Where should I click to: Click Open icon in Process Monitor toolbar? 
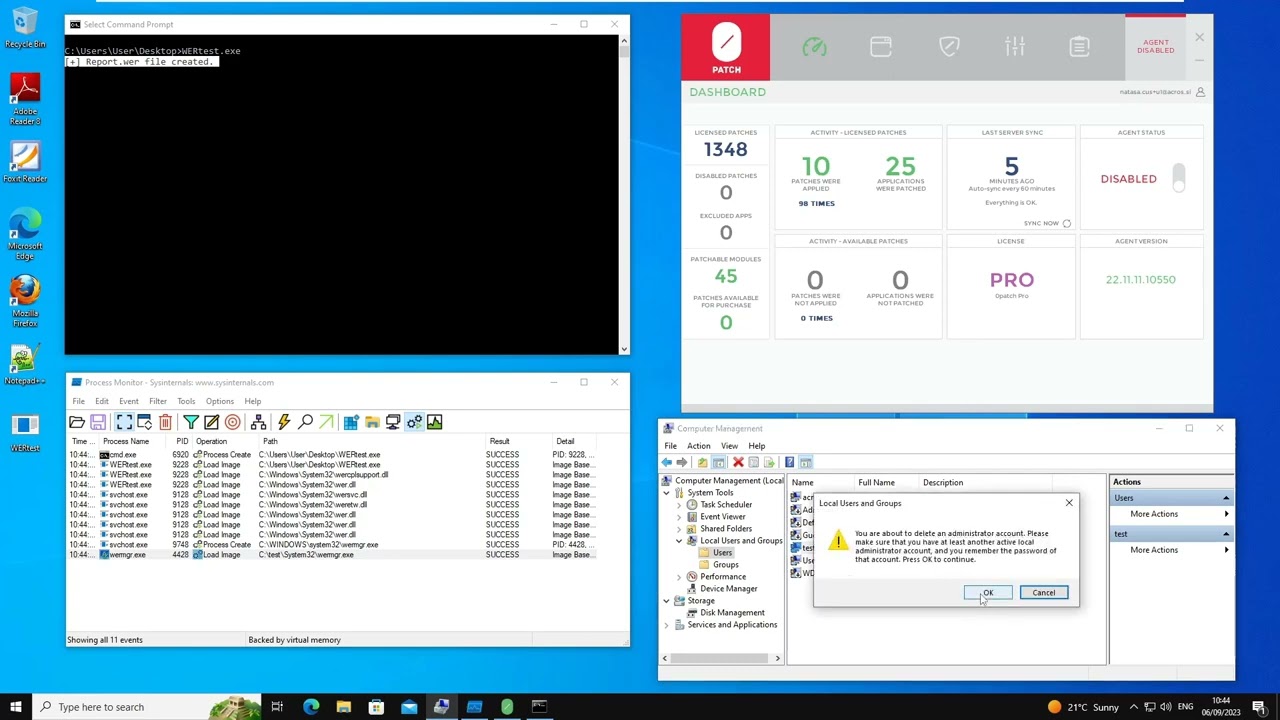[x=77, y=422]
